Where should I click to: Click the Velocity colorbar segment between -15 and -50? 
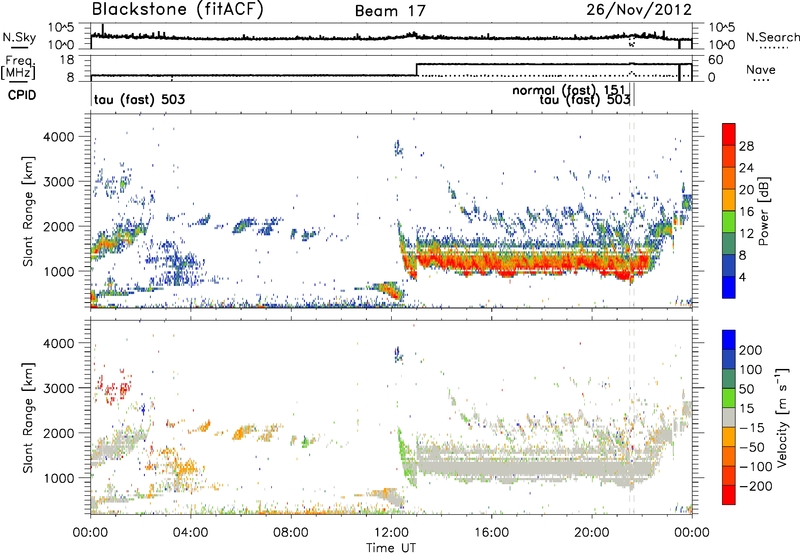coord(729,437)
